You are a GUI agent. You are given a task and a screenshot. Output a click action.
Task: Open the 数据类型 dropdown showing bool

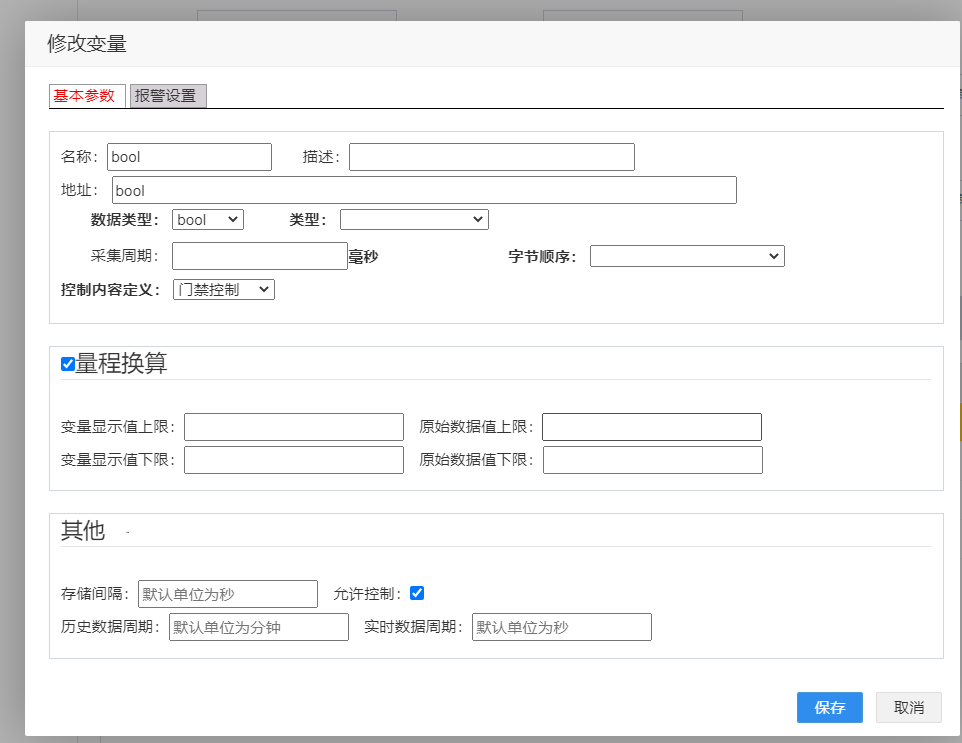207,220
